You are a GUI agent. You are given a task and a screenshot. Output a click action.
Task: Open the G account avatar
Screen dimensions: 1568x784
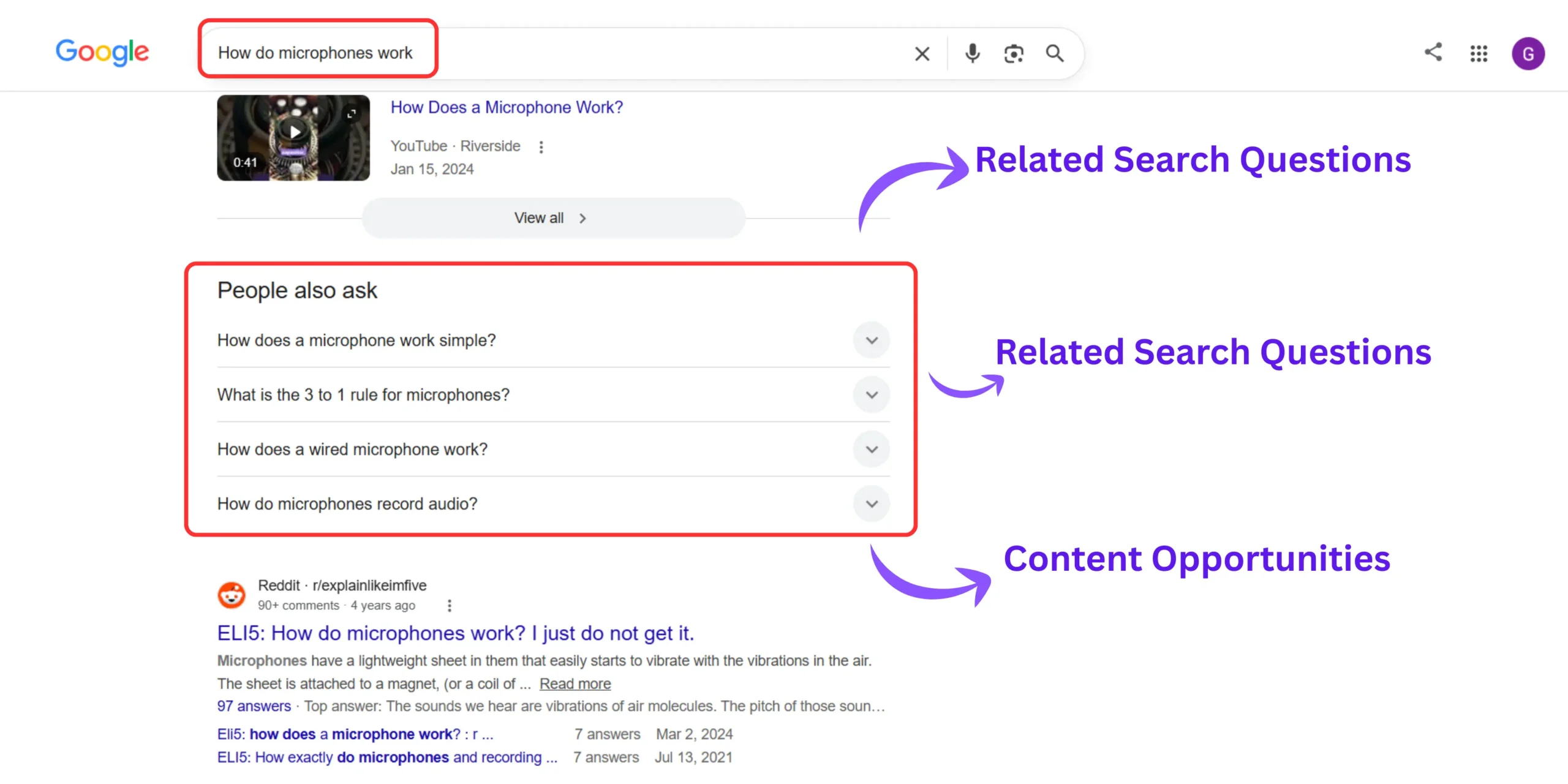1528,54
